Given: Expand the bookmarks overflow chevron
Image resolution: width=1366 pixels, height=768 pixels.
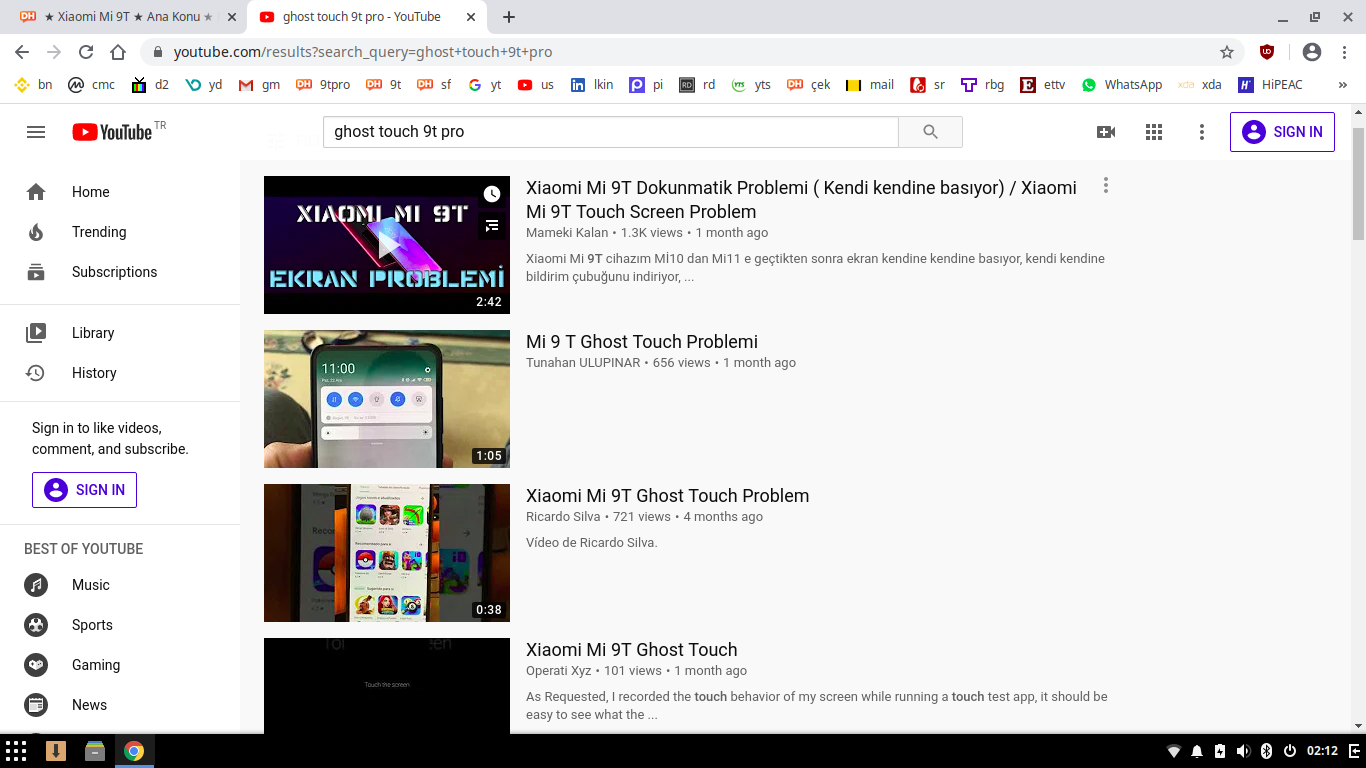Looking at the screenshot, I should tap(1343, 85).
